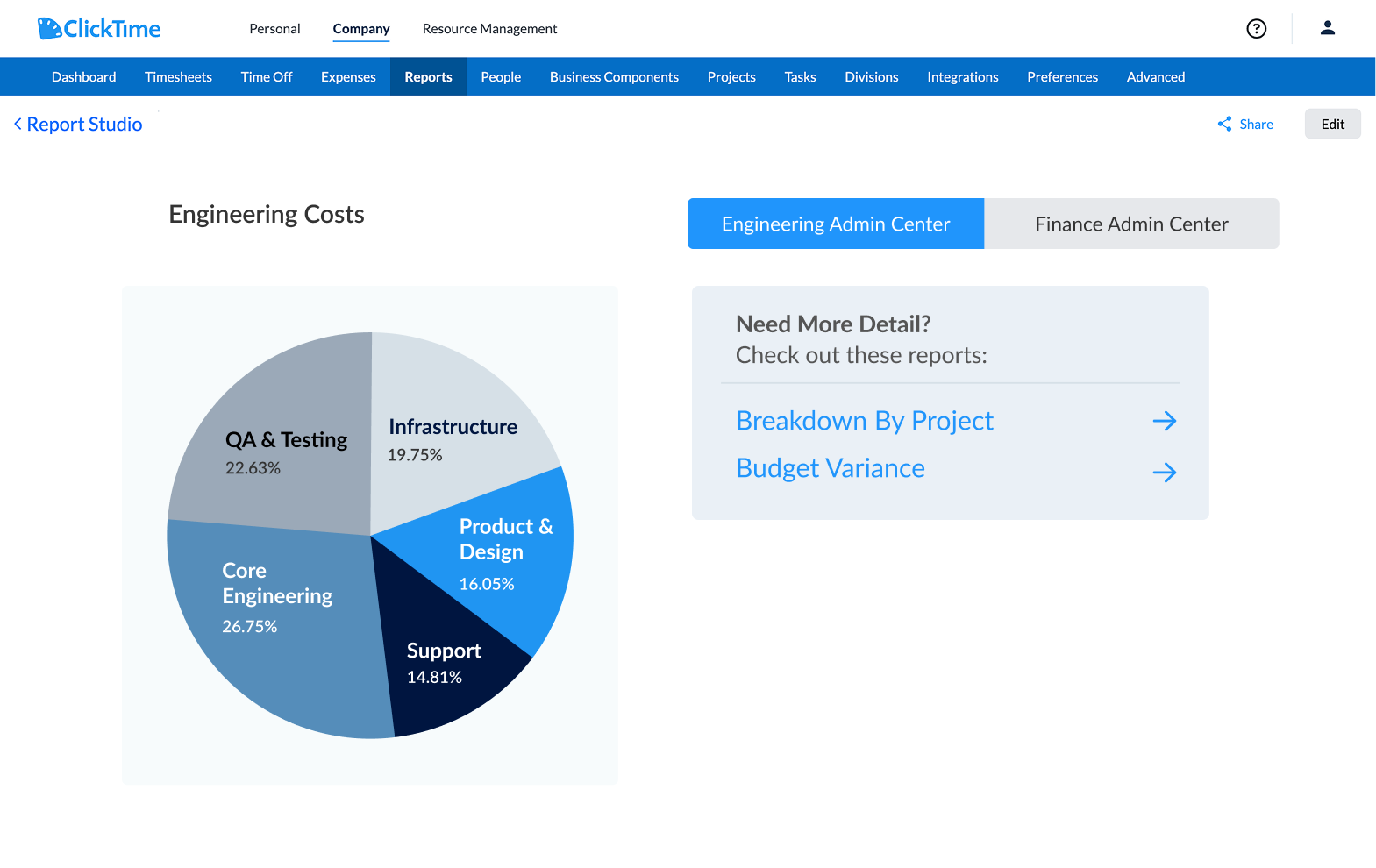Switch to the Personal section
This screenshot has height=868, width=1376.
(x=274, y=29)
